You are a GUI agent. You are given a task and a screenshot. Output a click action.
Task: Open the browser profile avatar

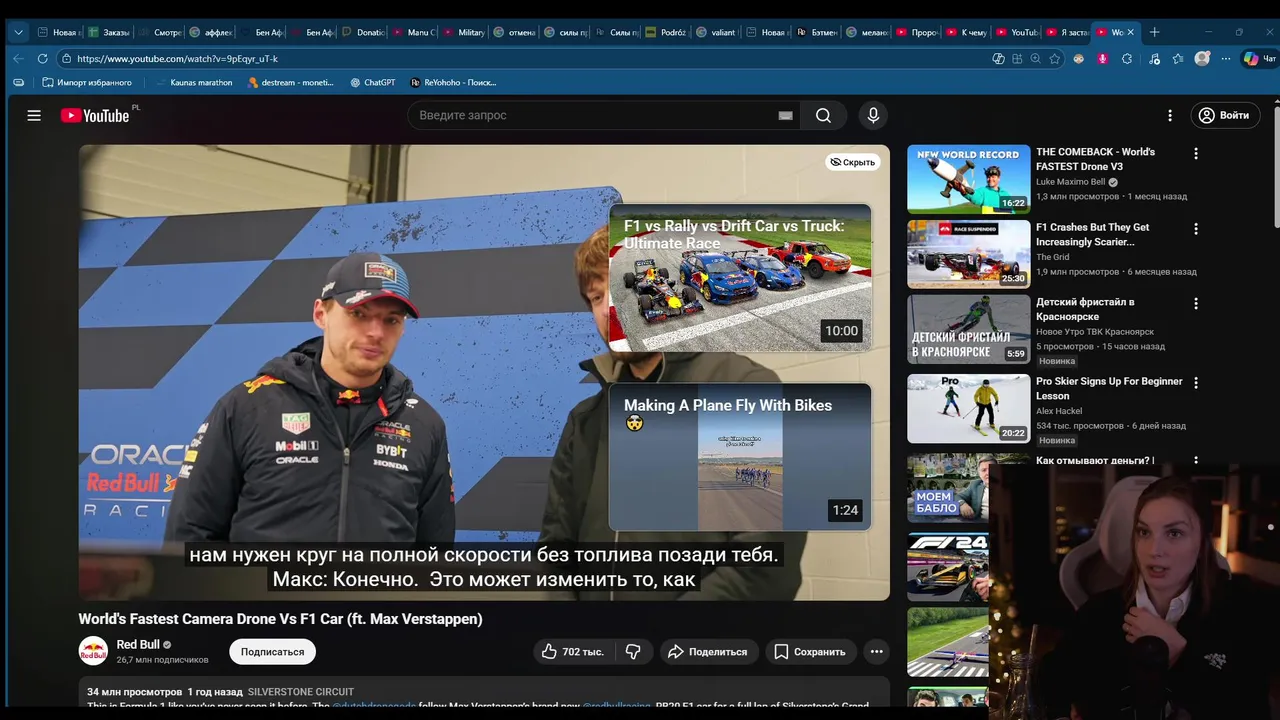pyautogui.click(x=1202, y=59)
